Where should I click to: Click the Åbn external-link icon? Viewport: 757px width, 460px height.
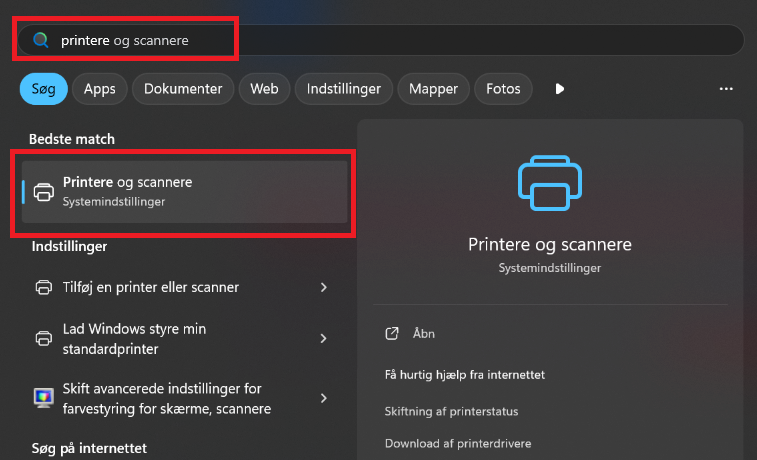[393, 333]
